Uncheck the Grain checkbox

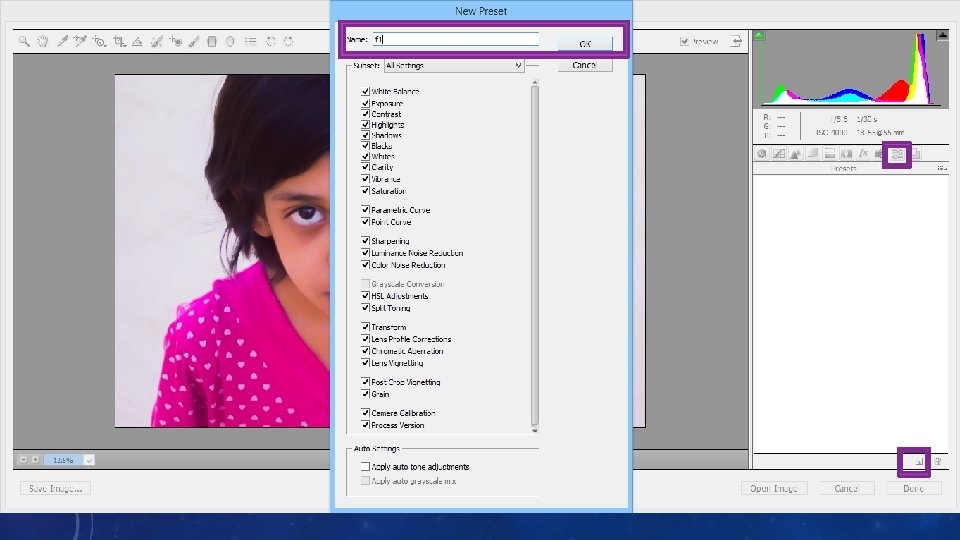pos(366,394)
